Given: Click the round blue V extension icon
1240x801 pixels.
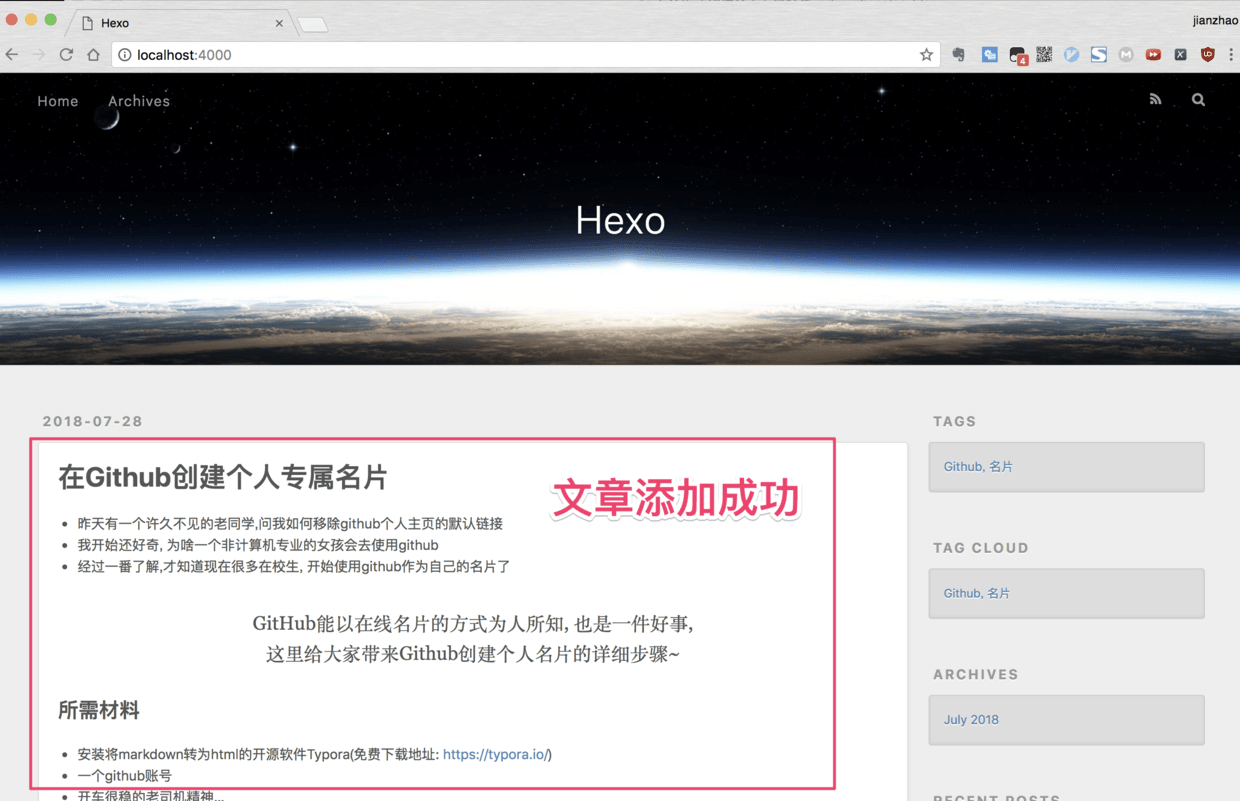Looking at the screenshot, I should tap(1071, 55).
